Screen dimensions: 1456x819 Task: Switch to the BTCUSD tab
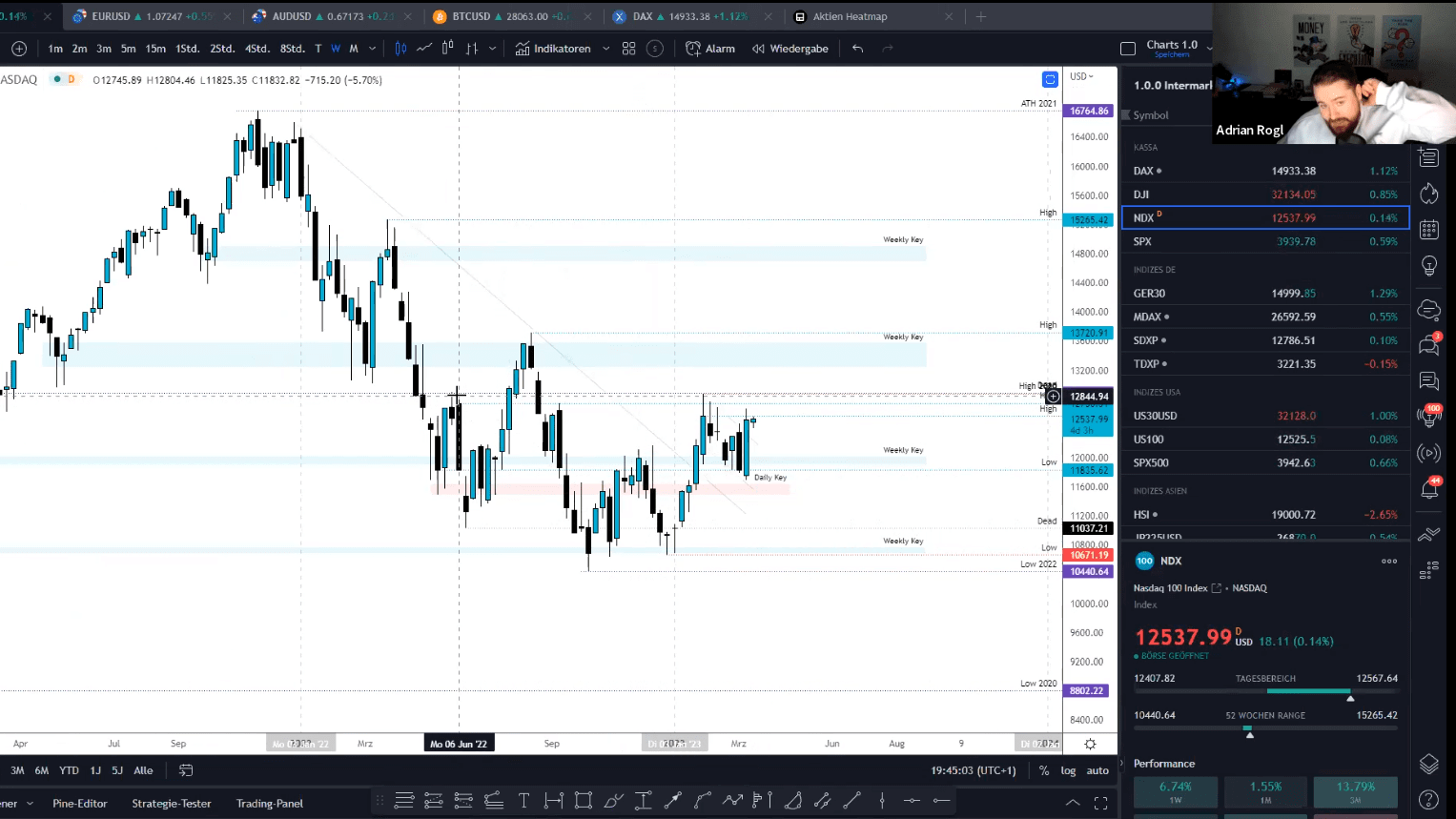(511, 16)
